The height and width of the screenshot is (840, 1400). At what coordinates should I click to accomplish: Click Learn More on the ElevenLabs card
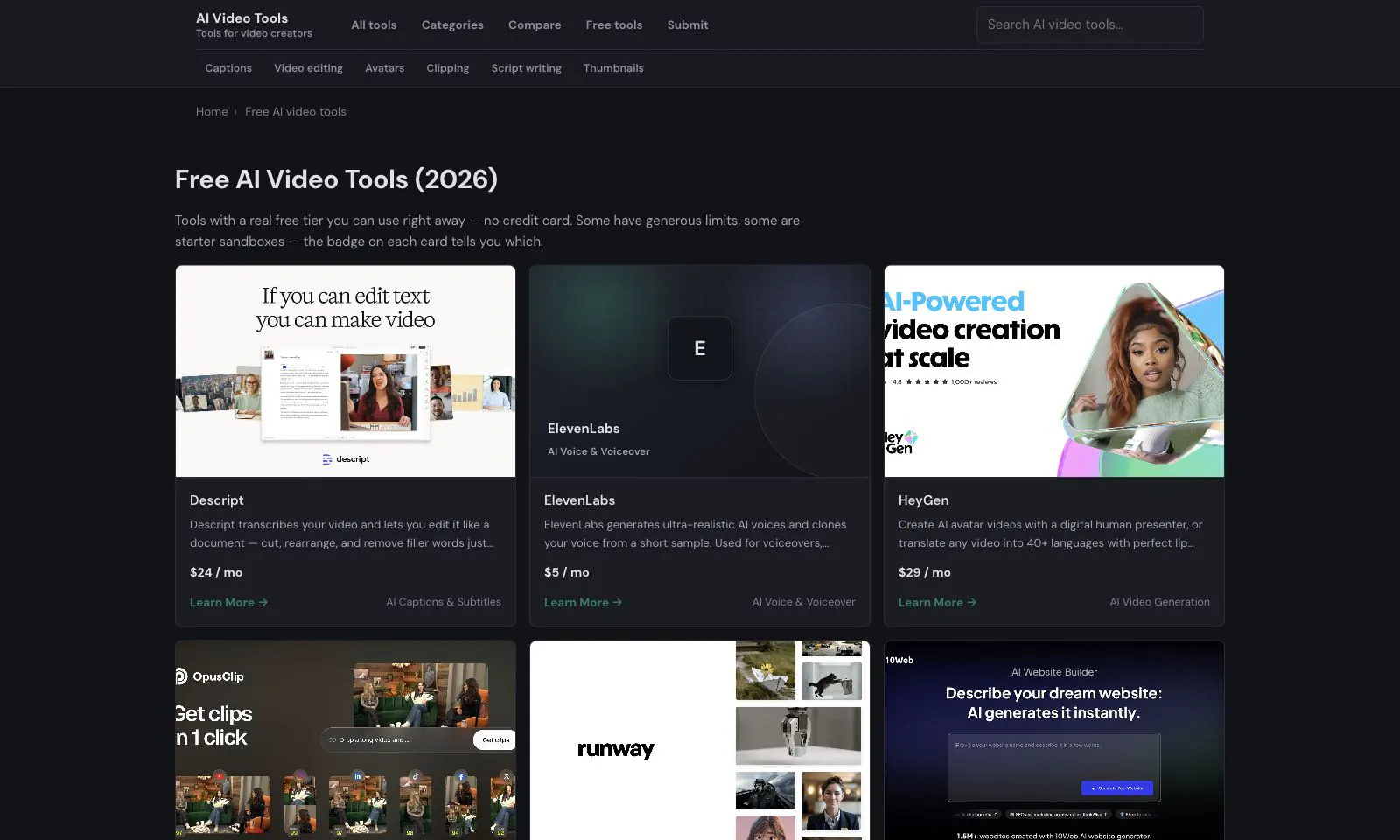coord(583,602)
